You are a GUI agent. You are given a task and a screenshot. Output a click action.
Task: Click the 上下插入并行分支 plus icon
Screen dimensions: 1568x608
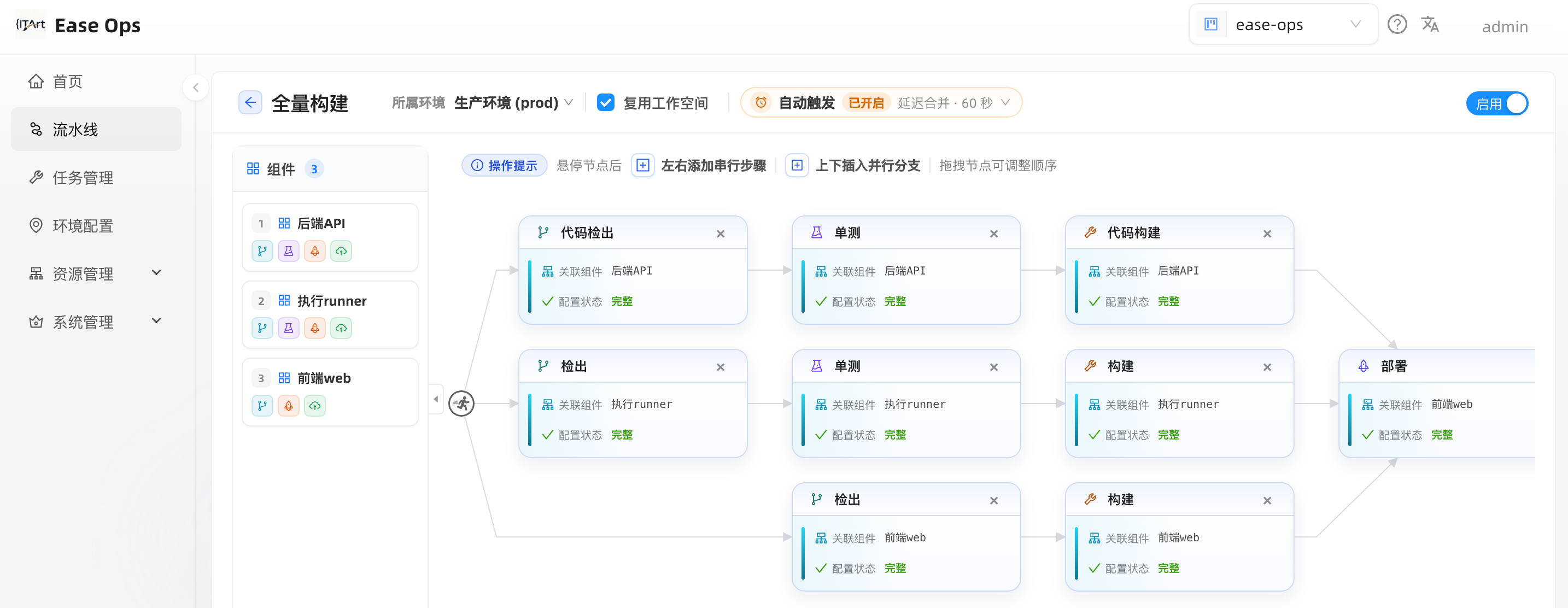(x=797, y=165)
